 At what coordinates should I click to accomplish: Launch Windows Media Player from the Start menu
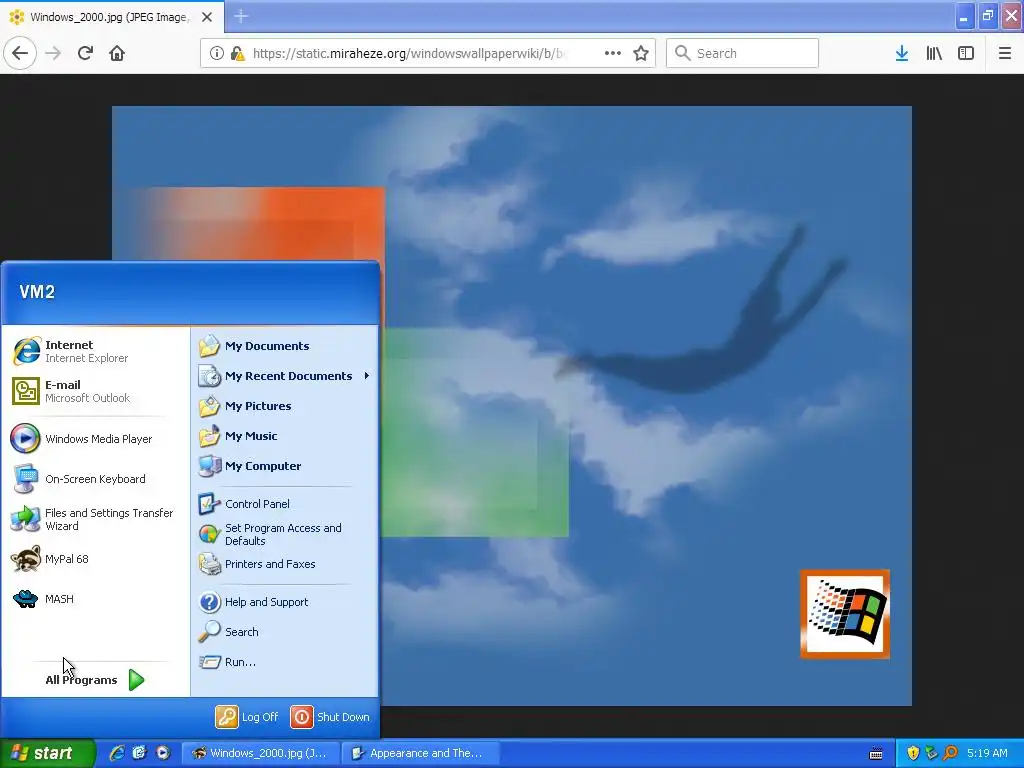tap(95, 439)
